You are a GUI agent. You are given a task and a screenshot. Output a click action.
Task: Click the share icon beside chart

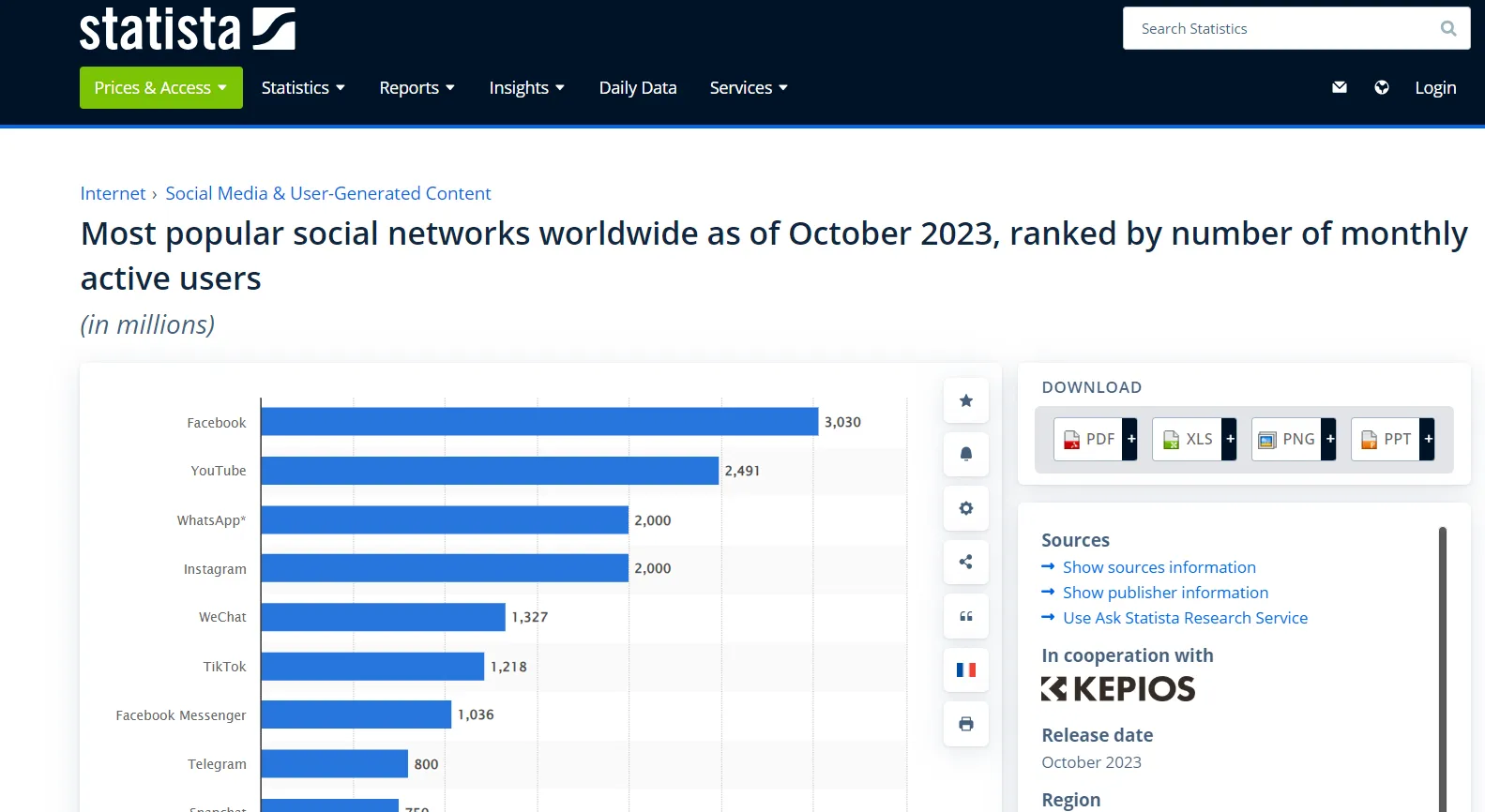tap(966, 562)
